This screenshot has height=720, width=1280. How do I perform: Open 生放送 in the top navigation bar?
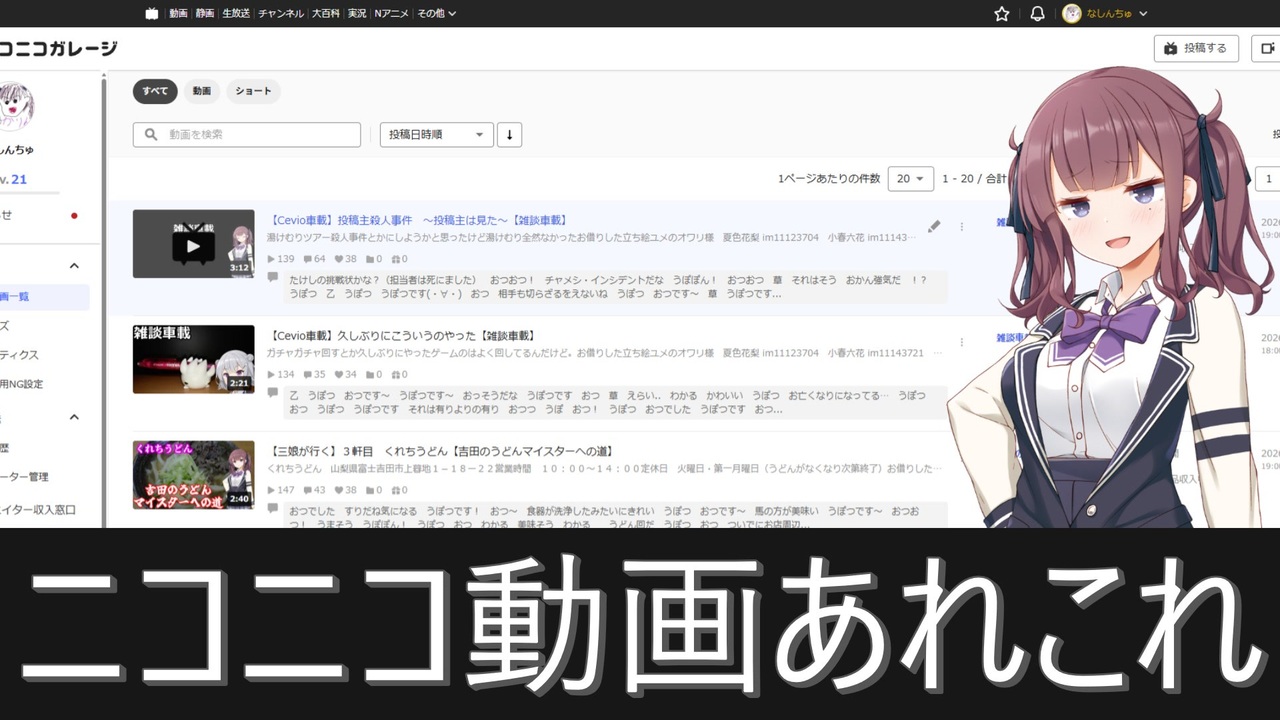[236, 14]
